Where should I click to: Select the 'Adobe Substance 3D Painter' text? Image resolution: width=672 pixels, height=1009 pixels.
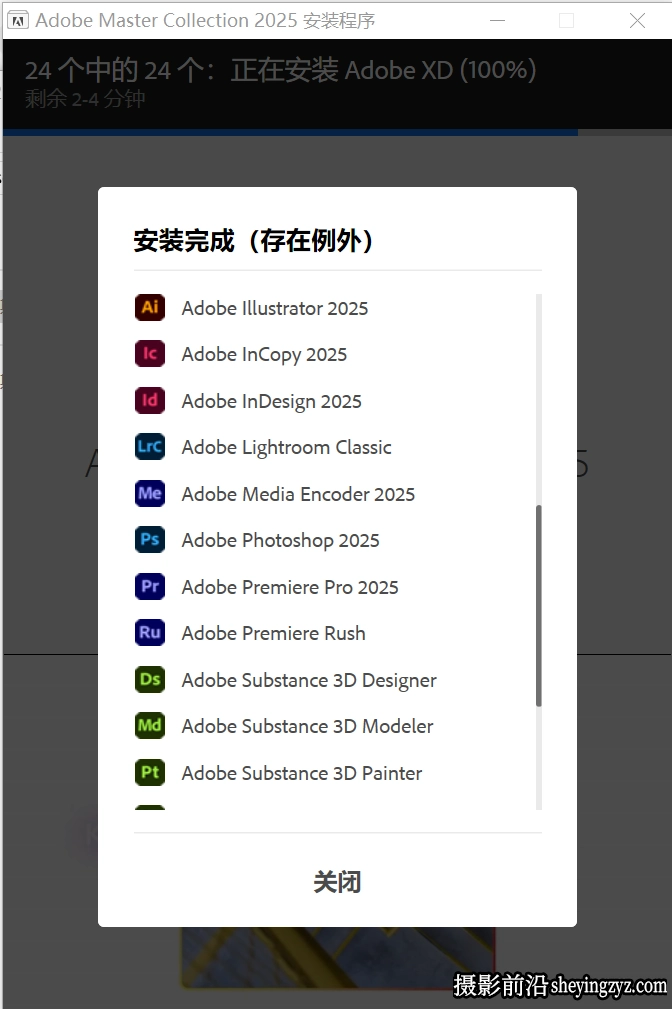click(302, 773)
